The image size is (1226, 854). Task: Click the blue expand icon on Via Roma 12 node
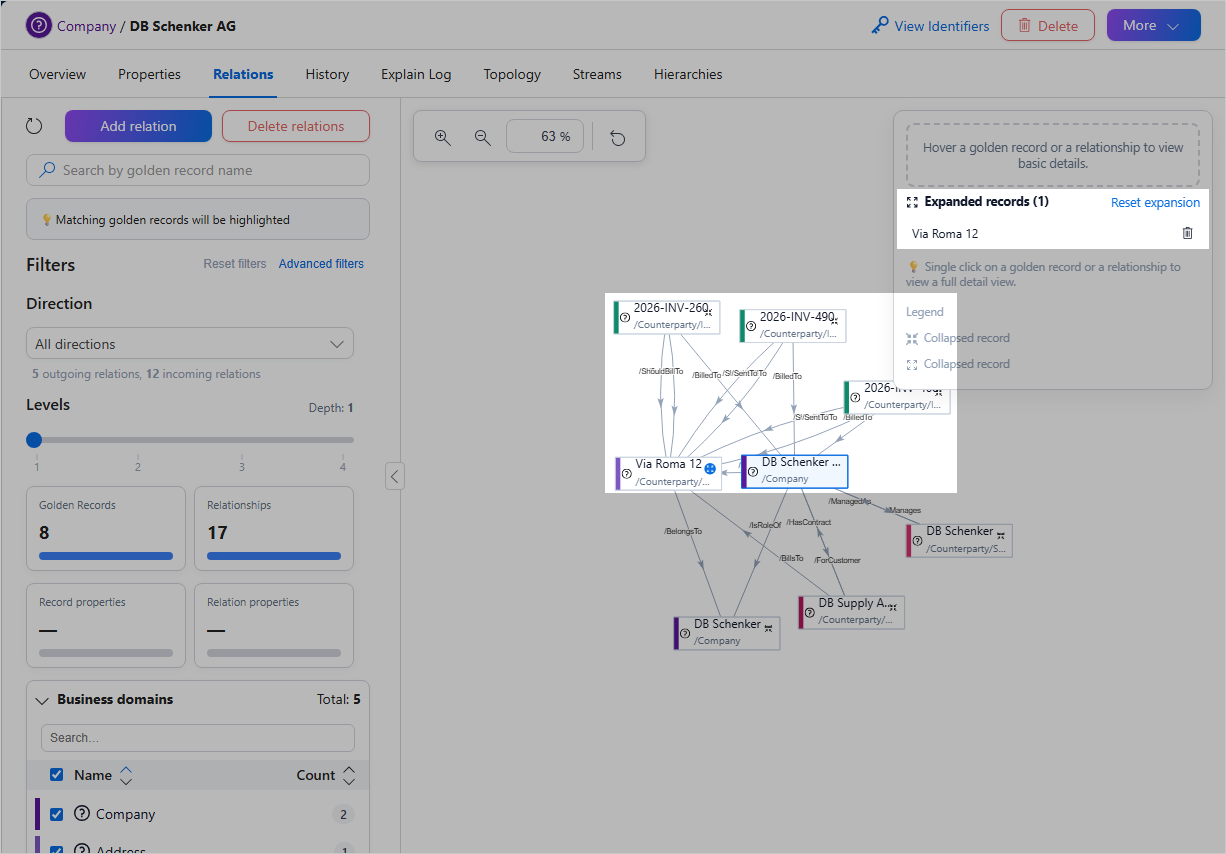click(710, 468)
